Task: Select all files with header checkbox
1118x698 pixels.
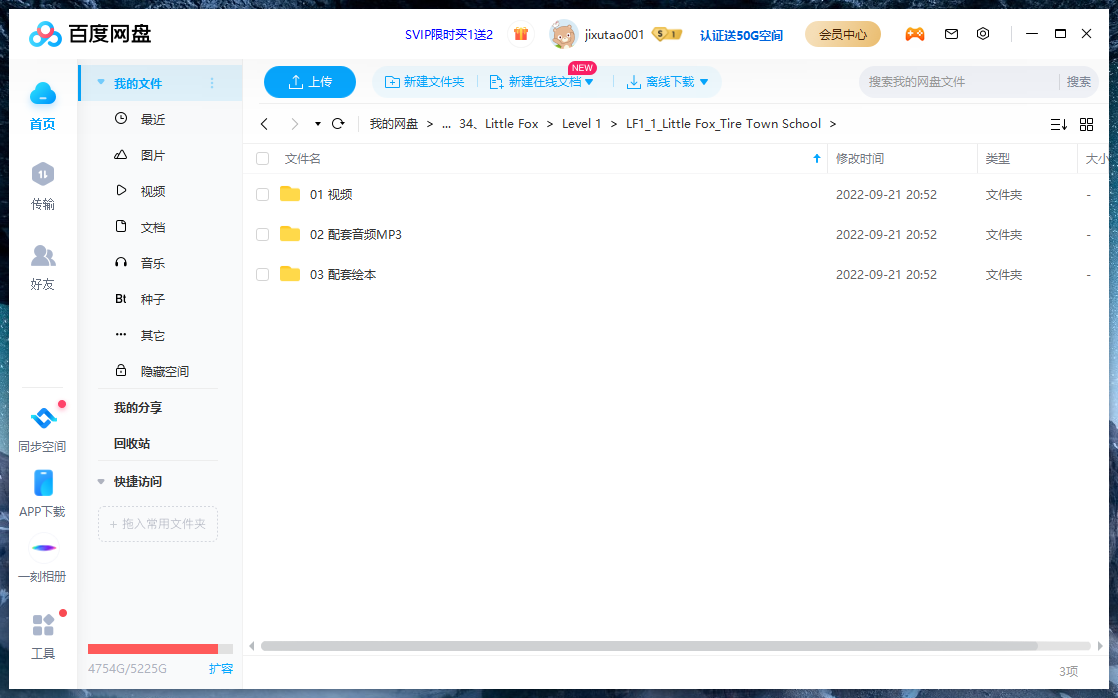Action: coord(262,158)
